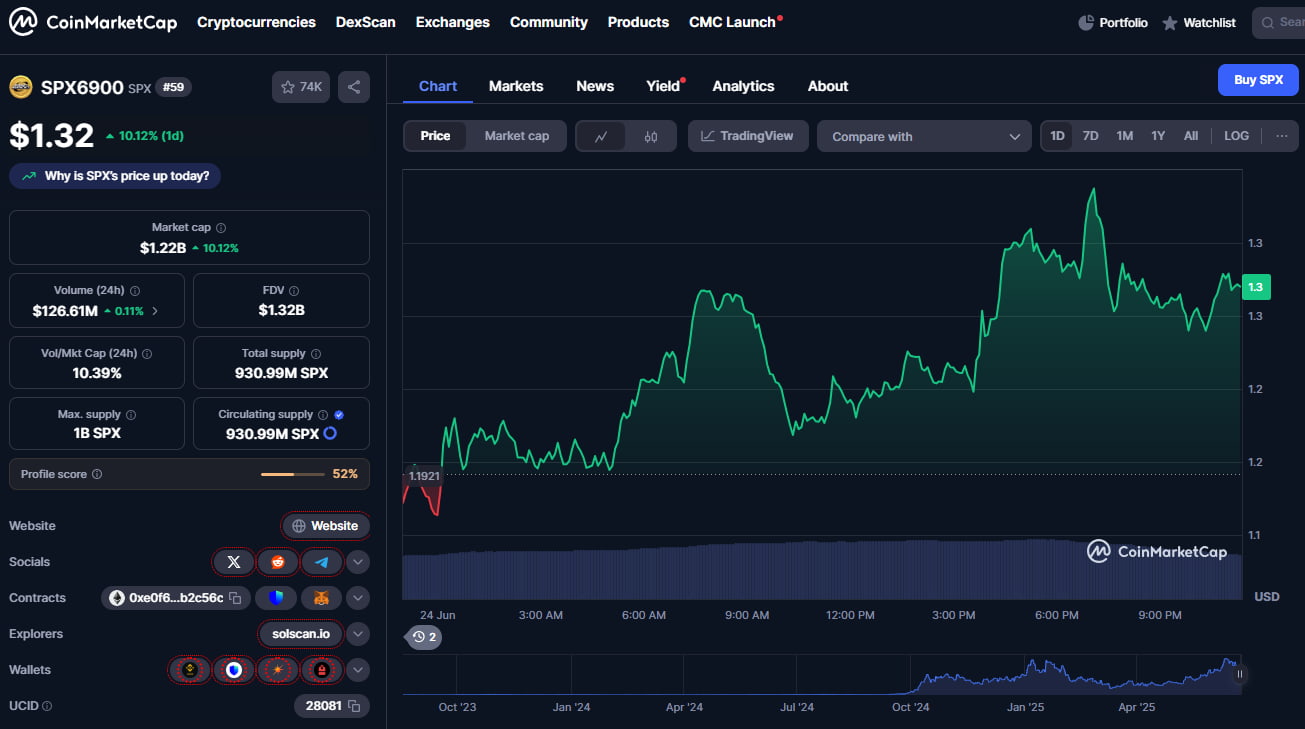Copy the 0xe0f6...b2c56c contract address

[x=236, y=598]
